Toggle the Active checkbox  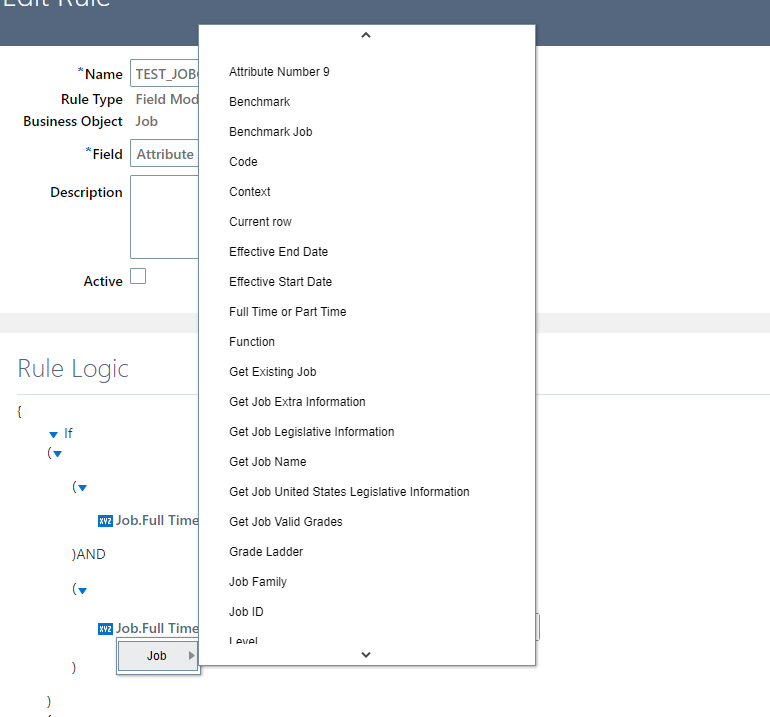[x=138, y=276]
